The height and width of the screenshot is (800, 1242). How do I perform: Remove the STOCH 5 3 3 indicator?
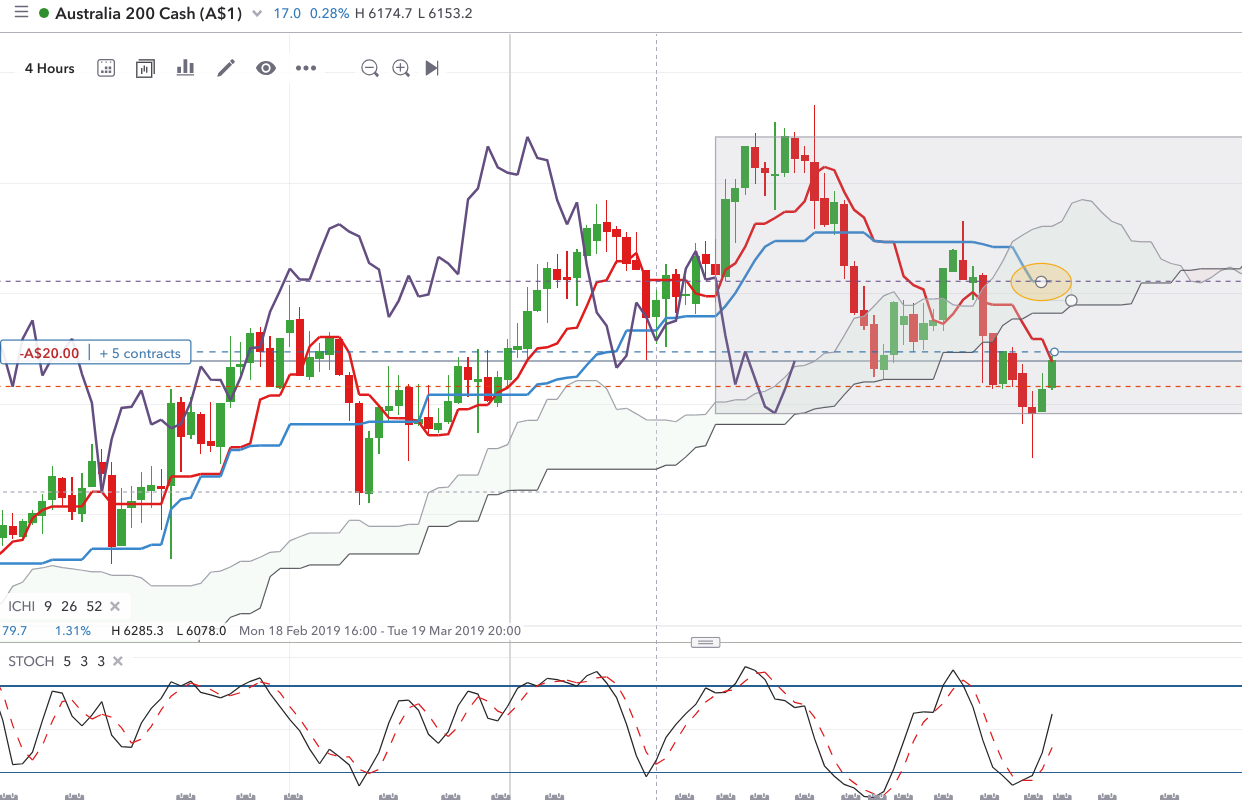click(x=118, y=661)
